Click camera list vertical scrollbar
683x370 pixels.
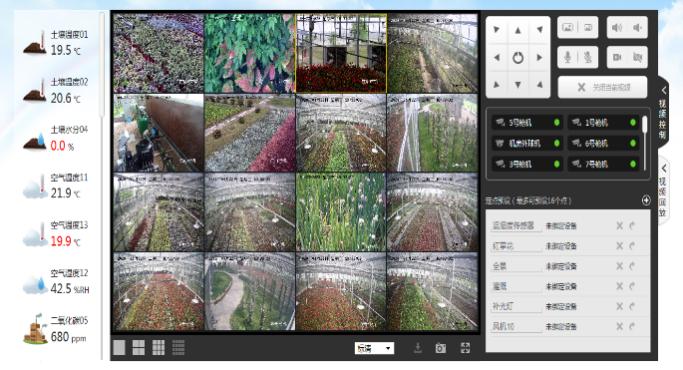[645, 124]
